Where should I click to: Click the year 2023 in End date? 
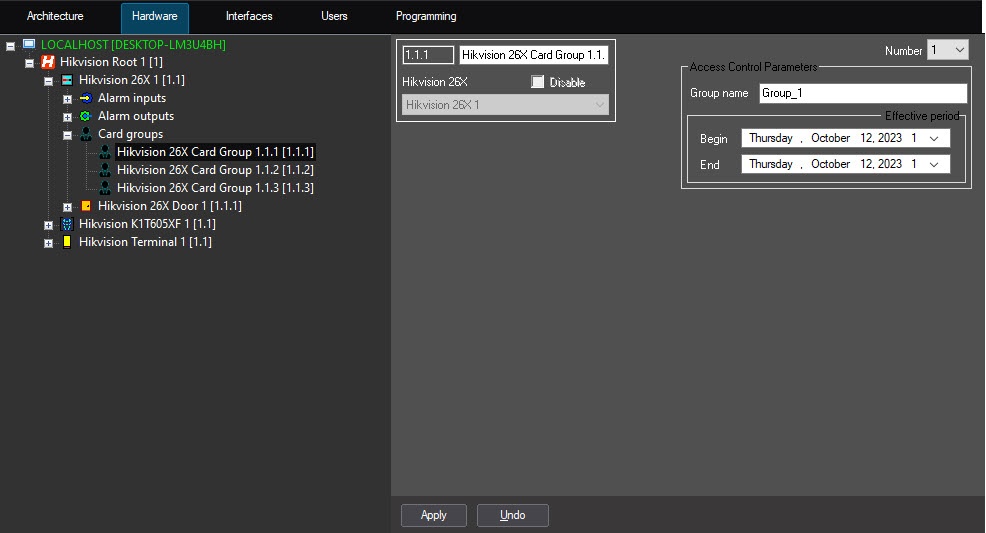point(890,163)
